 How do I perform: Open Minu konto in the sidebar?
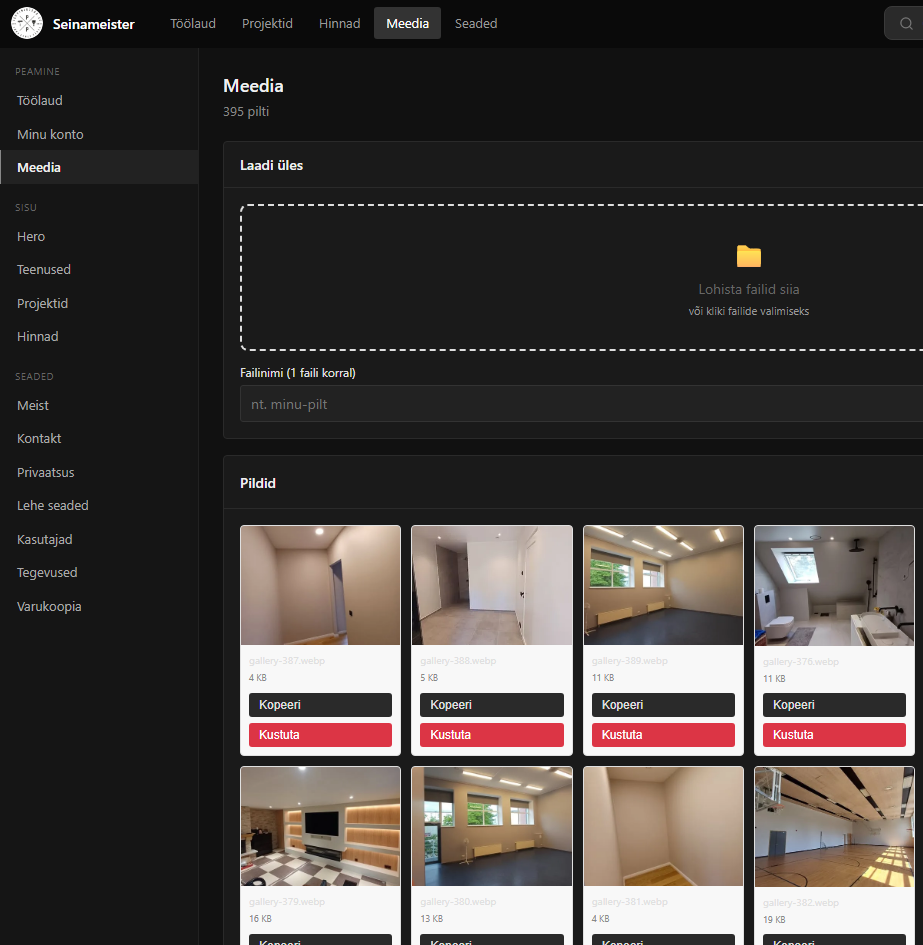[50, 134]
